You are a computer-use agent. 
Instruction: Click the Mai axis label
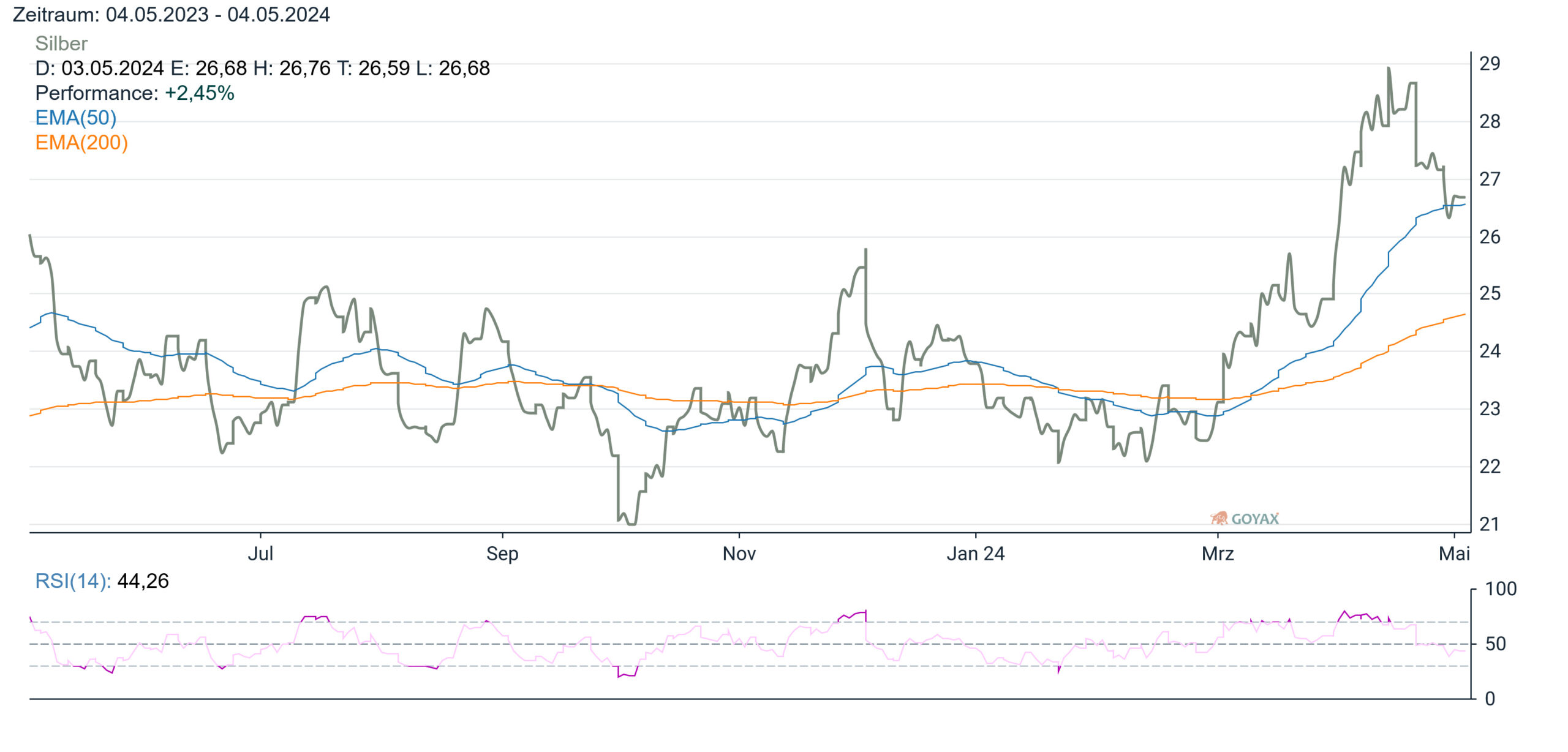pos(1454,554)
